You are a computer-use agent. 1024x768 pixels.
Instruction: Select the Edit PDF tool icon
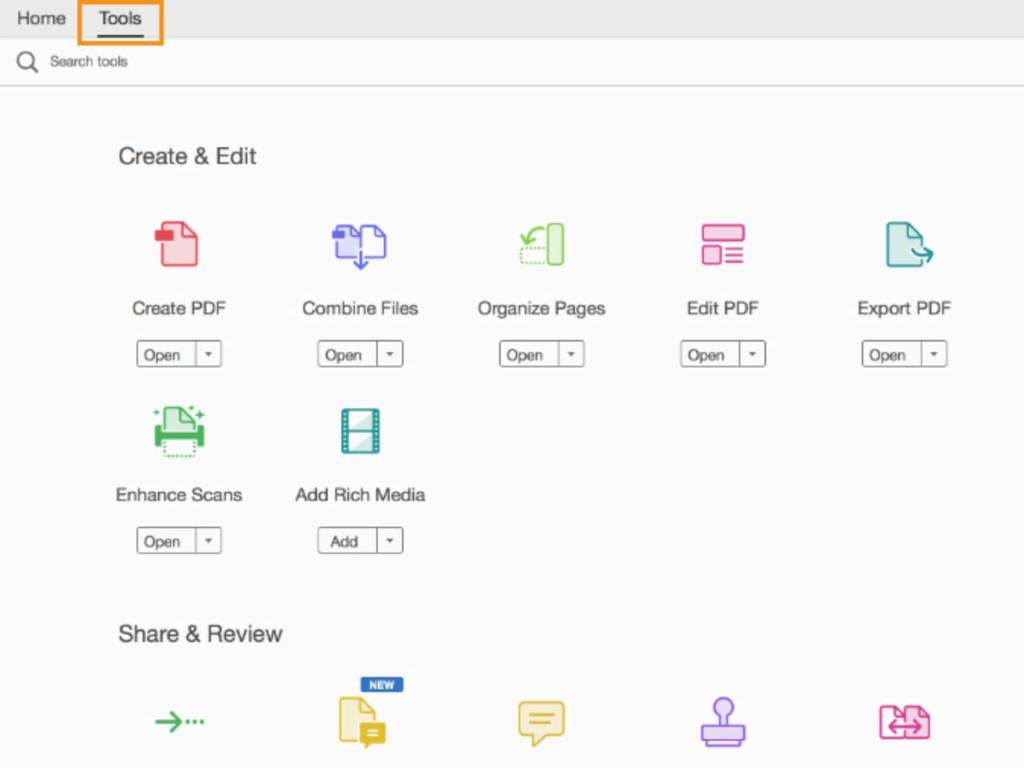tap(723, 244)
